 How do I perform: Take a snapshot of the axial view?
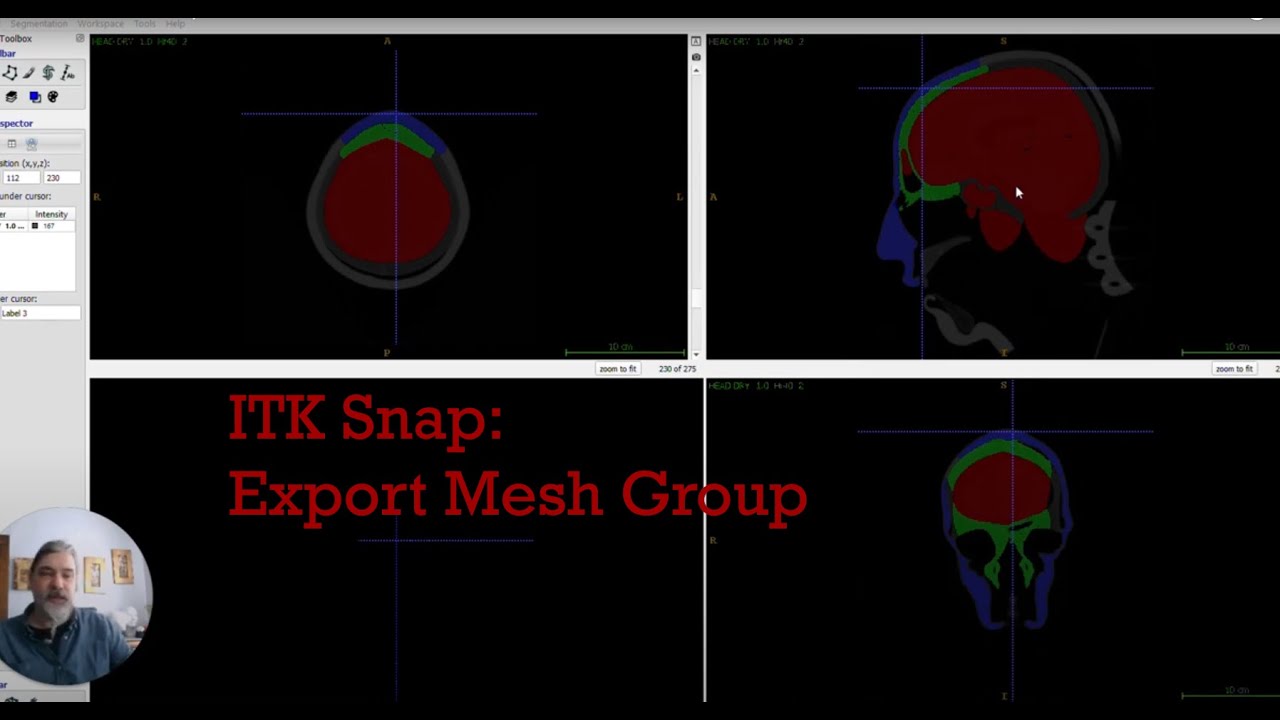click(696, 57)
